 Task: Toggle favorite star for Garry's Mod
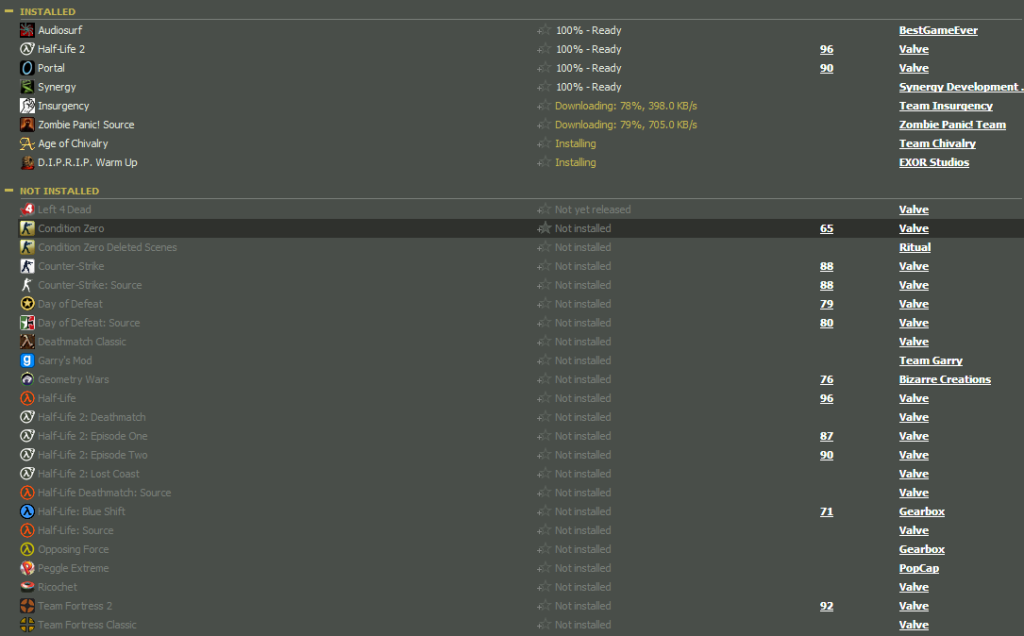pos(544,361)
